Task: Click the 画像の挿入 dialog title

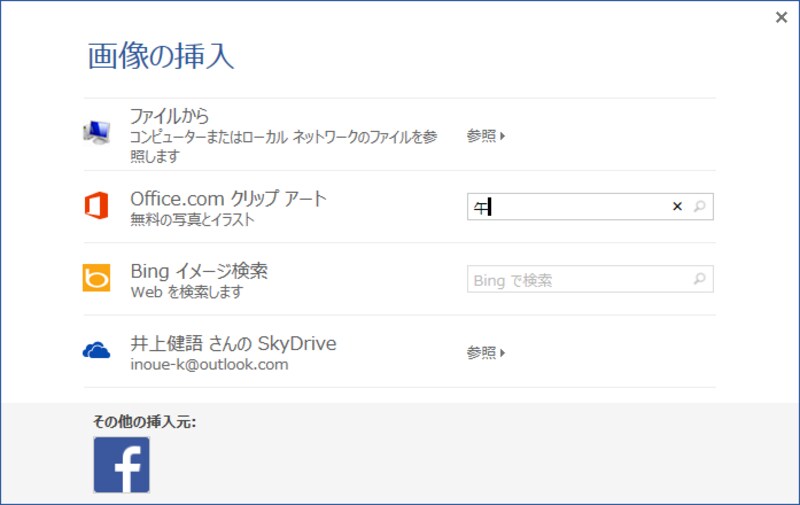Action: coord(161,56)
